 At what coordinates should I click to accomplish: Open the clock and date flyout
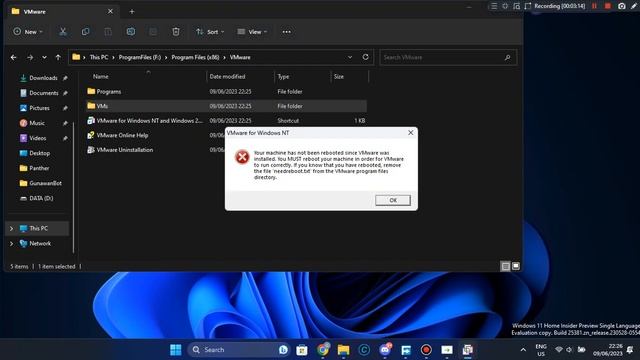tap(608, 350)
